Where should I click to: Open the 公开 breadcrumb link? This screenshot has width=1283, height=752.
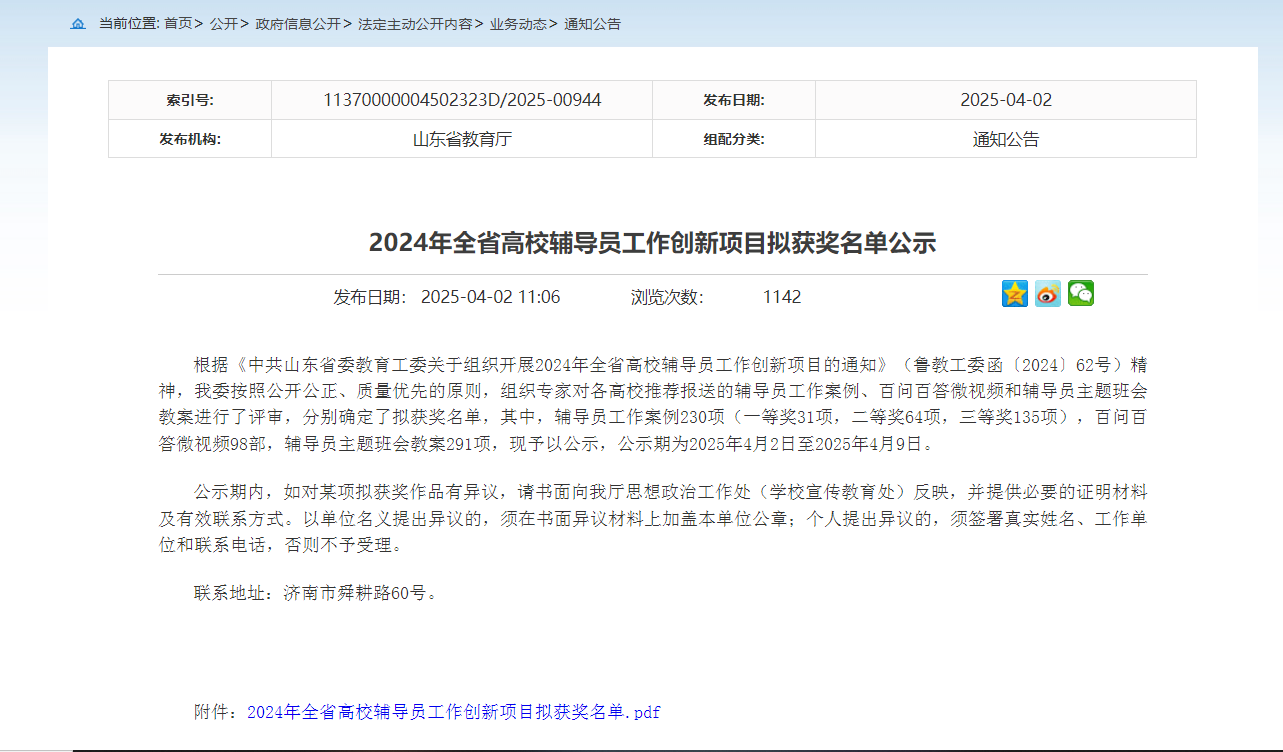(x=223, y=24)
